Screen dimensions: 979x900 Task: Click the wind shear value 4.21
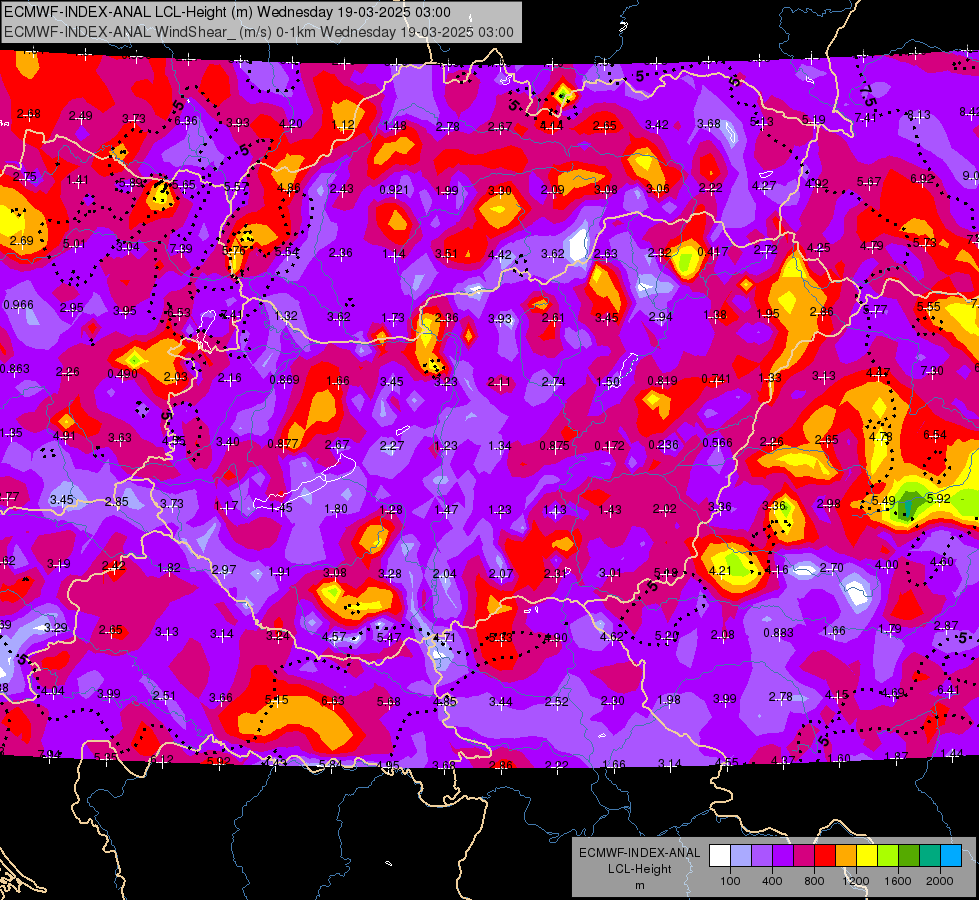coord(720,570)
